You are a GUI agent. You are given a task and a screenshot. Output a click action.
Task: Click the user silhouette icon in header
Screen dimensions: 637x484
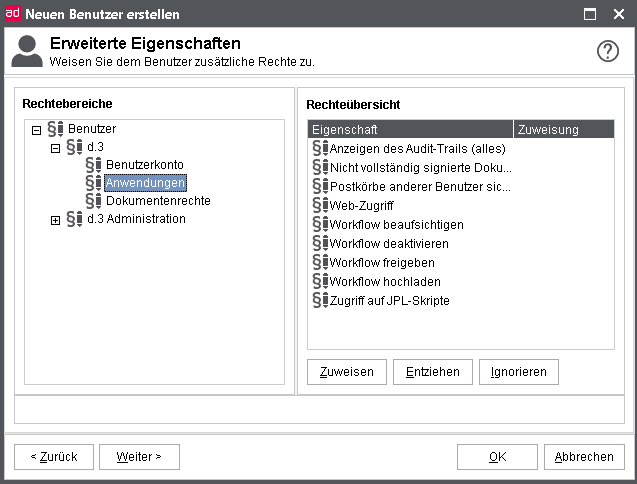pos(27,51)
